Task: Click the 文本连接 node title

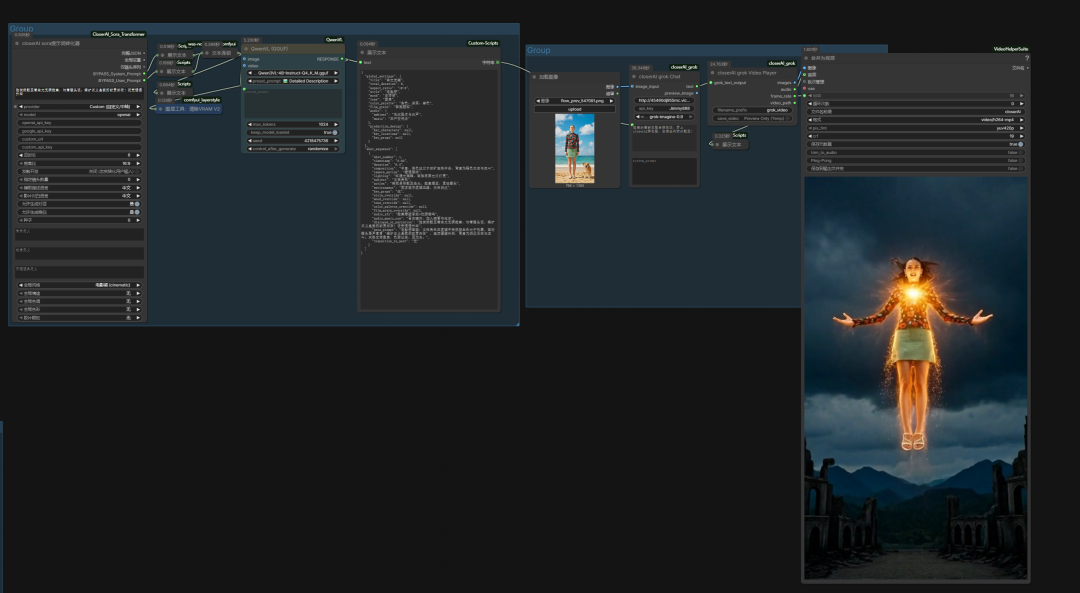Action: [x=220, y=53]
